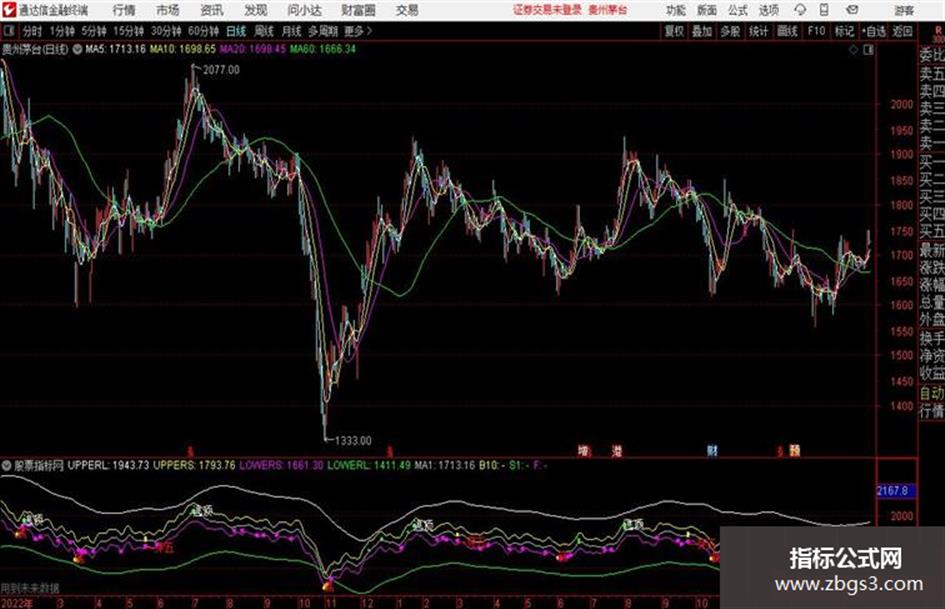The height and width of the screenshot is (609, 945).
Task: Click the 财 event marker below chart
Action: click(x=712, y=450)
